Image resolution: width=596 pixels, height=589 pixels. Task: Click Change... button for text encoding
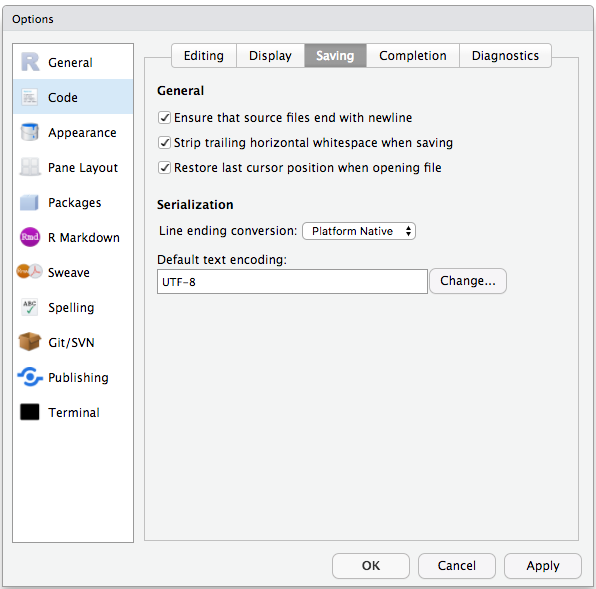tap(468, 281)
